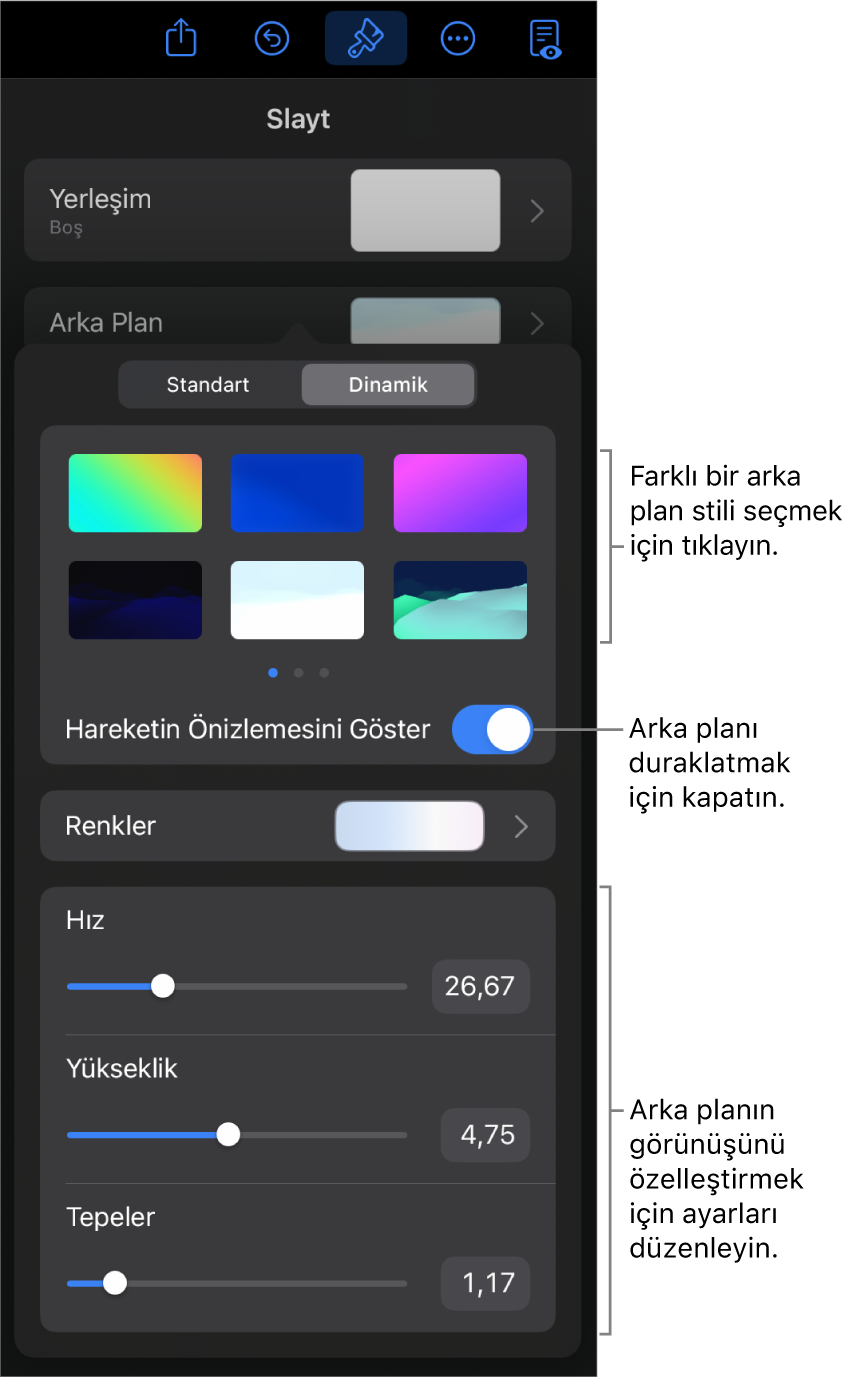Edit the Tepeler value field 1,17
Screen dimensions: 857x1378
coord(485,1283)
